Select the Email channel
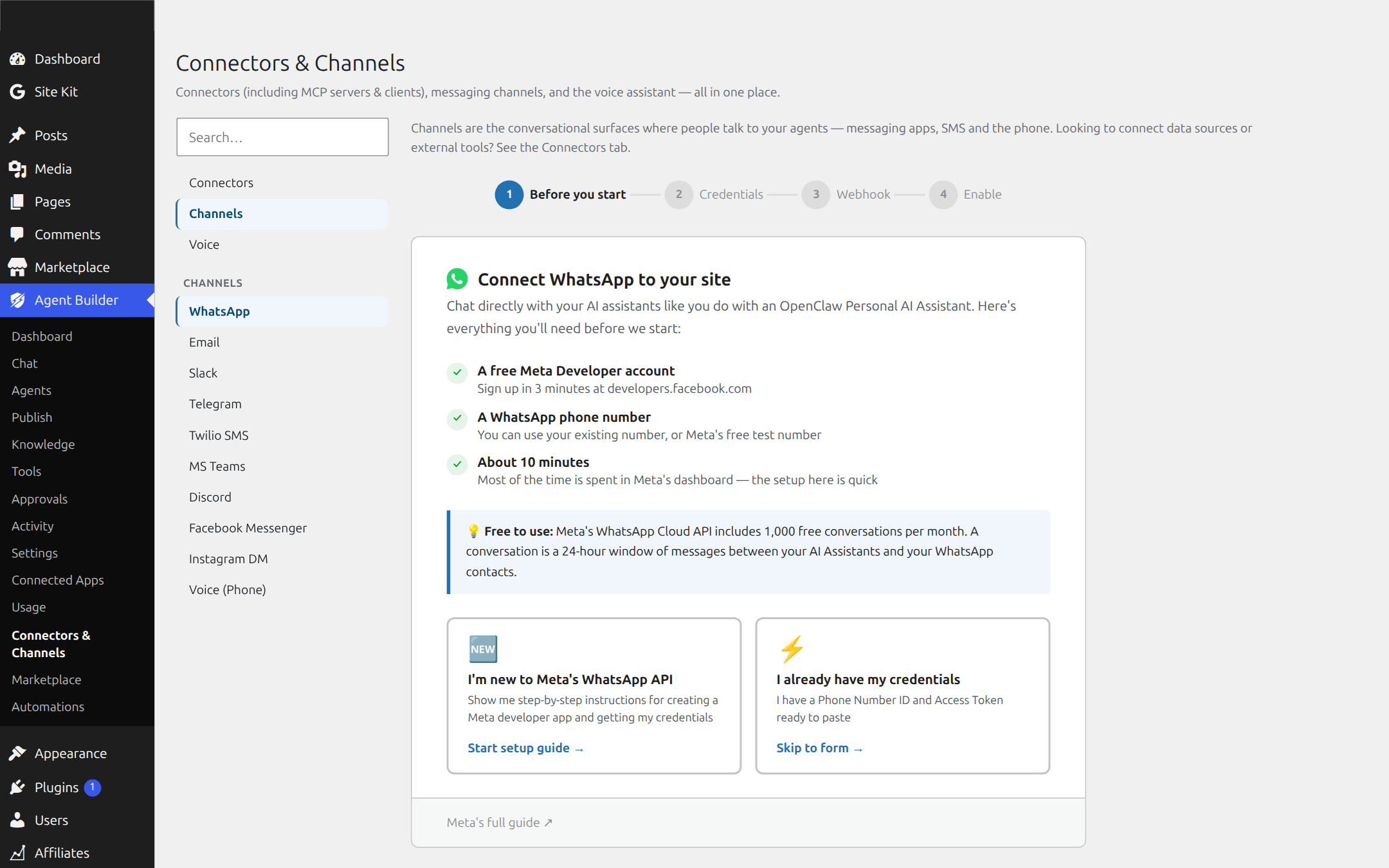 (282, 343)
